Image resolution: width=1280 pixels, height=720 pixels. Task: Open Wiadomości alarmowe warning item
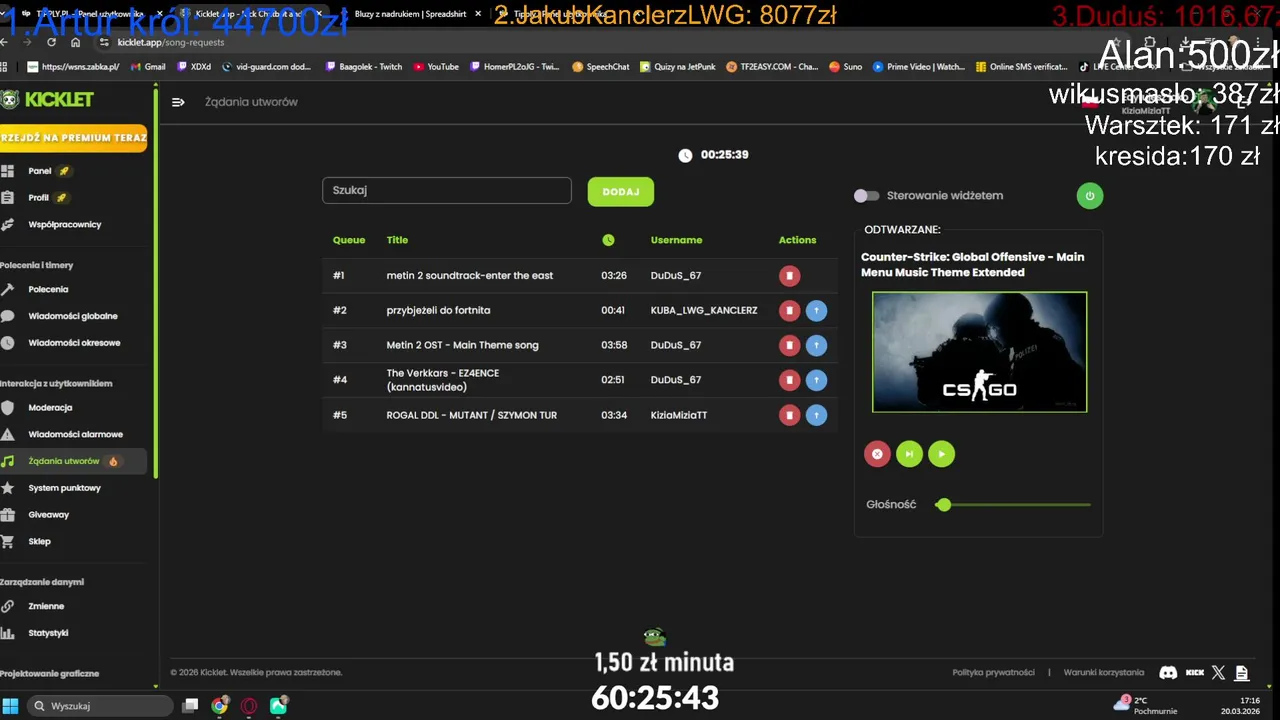(x=75, y=435)
